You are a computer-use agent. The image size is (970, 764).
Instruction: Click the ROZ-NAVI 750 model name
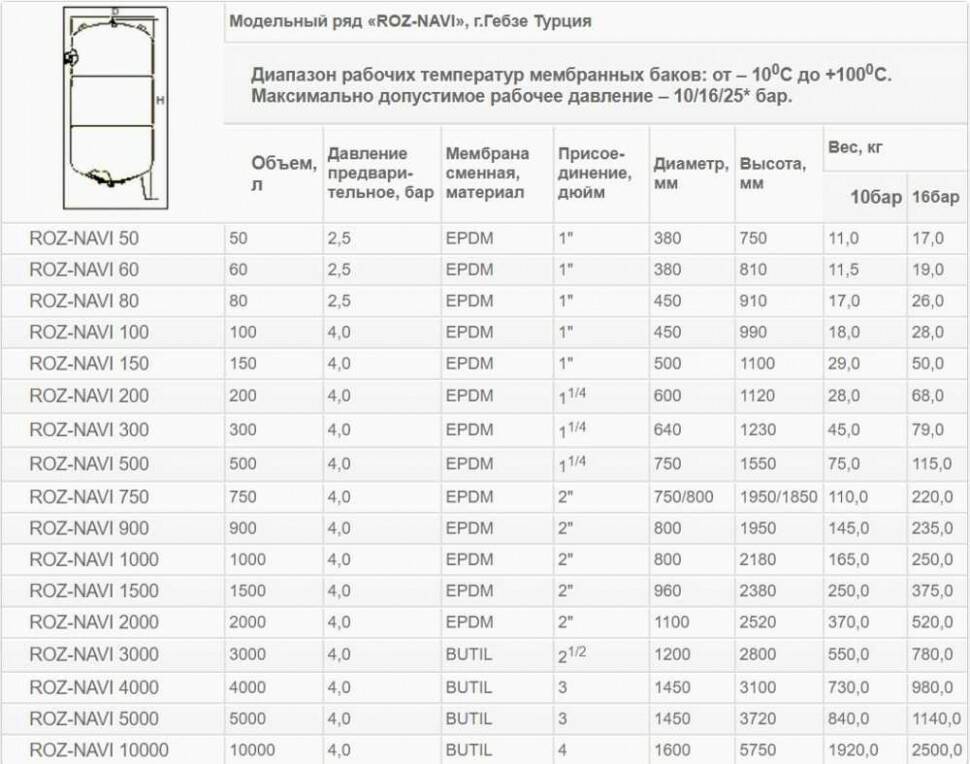click(89, 497)
